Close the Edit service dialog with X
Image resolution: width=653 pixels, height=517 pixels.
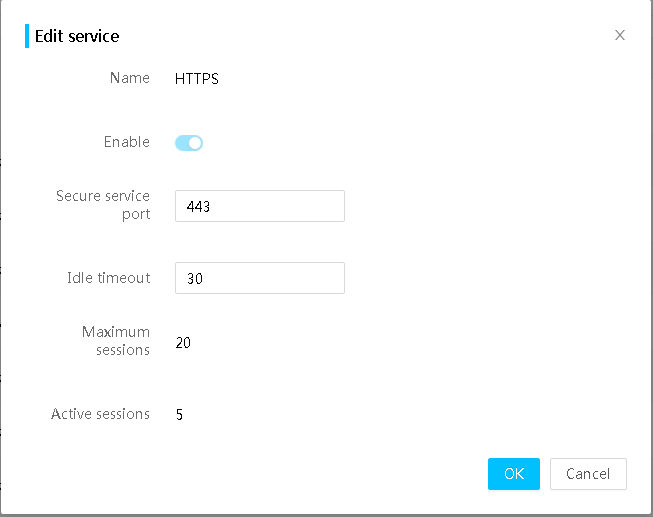point(620,35)
